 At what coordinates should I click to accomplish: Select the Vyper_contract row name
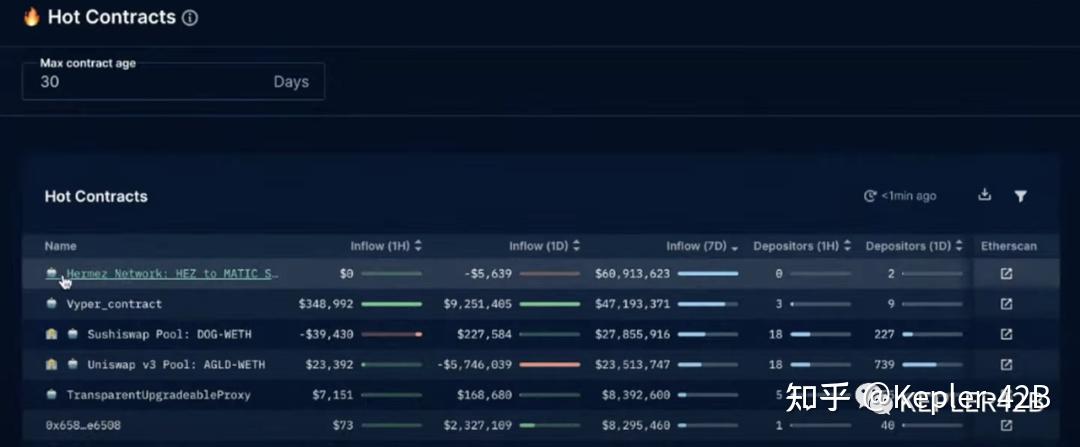click(114, 304)
